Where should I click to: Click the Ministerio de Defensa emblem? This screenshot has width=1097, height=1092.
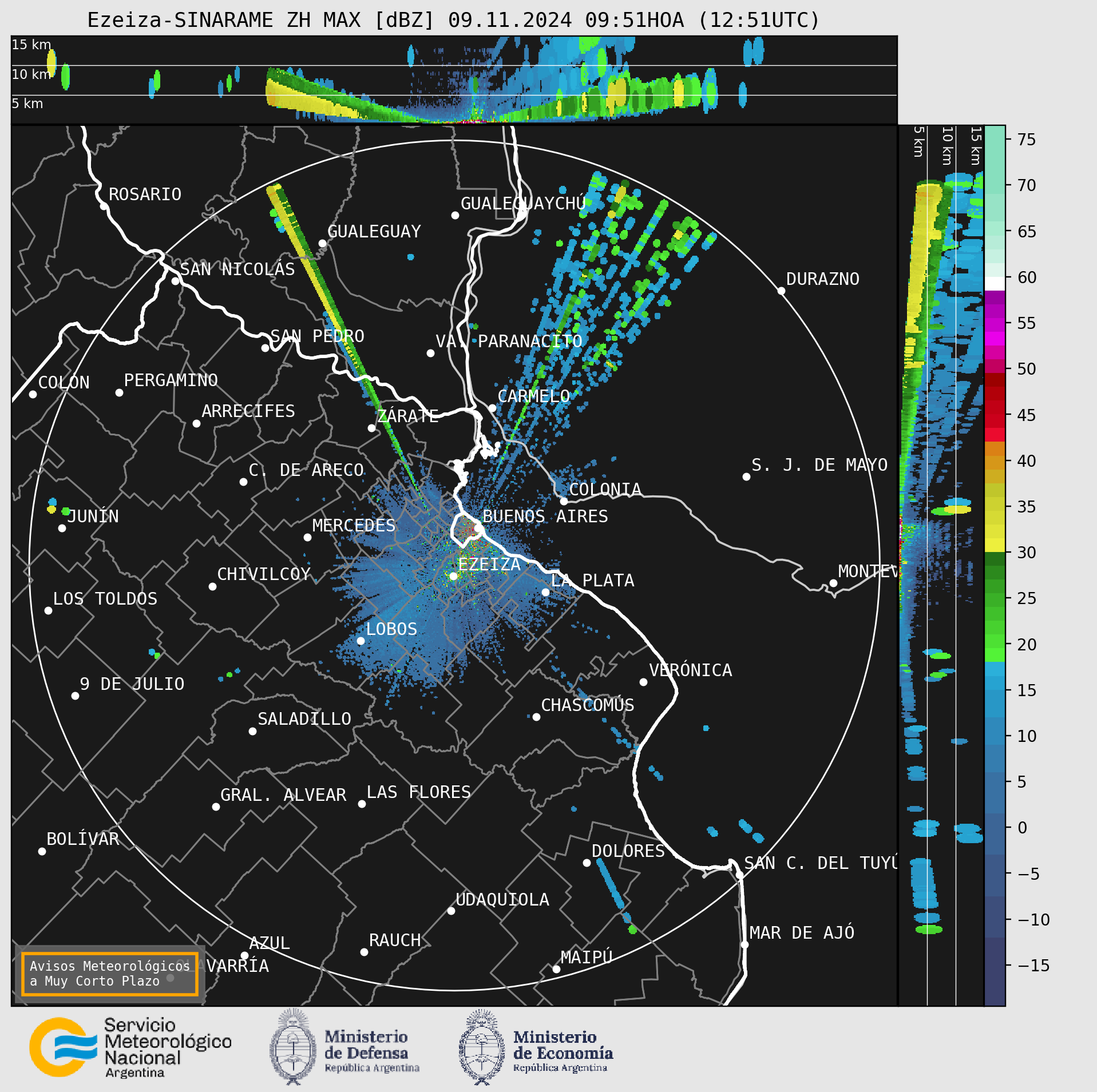(x=293, y=1047)
